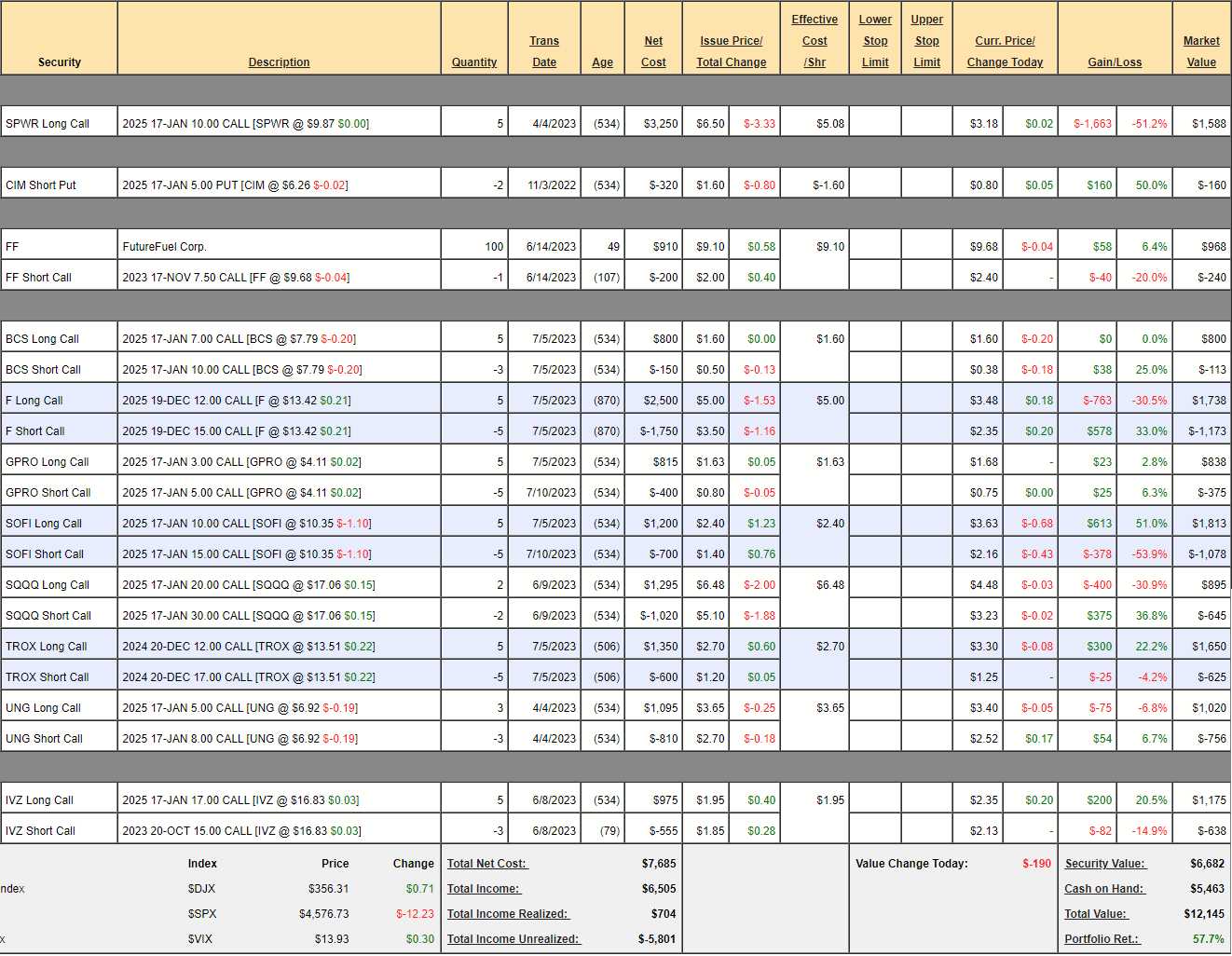Select the Age column header
Screen dimensions: 1232x956
tap(602, 62)
